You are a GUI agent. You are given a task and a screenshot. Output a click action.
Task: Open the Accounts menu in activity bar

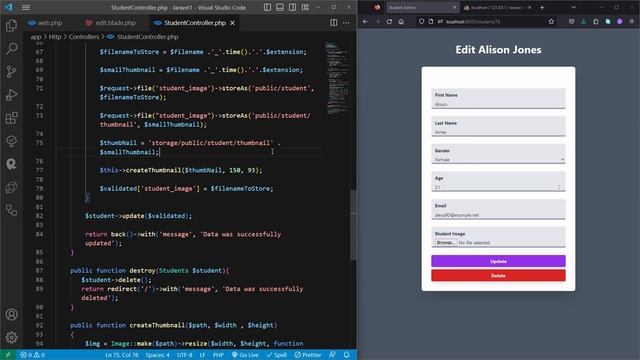tap(11, 314)
